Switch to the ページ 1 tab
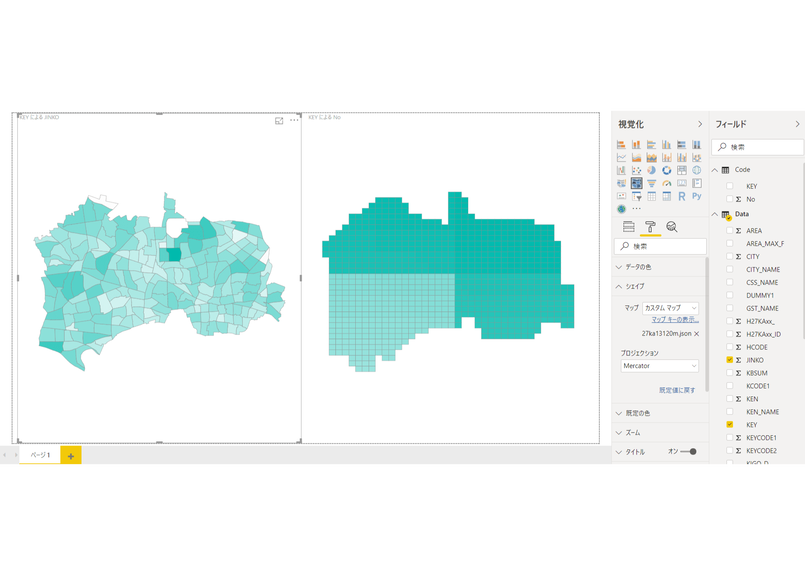Viewport: 805px width, 575px height. (x=40, y=455)
